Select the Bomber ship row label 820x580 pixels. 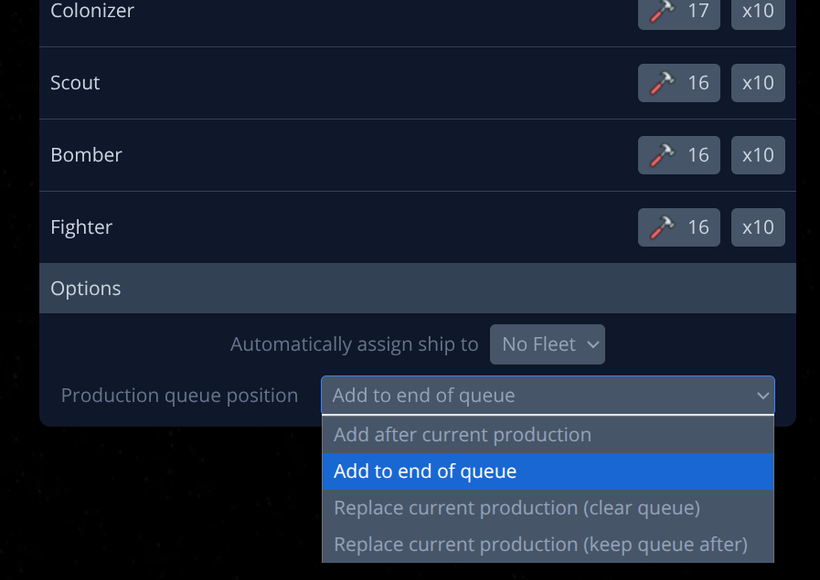(x=86, y=155)
